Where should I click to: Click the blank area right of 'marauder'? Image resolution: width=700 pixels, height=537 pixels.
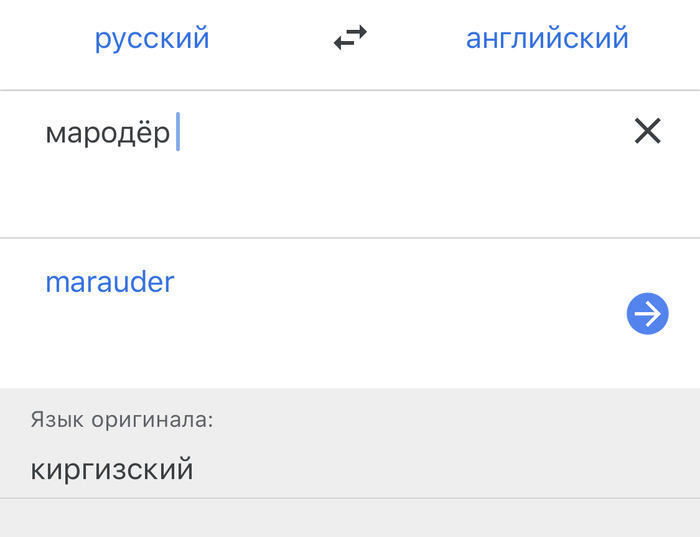[400, 283]
